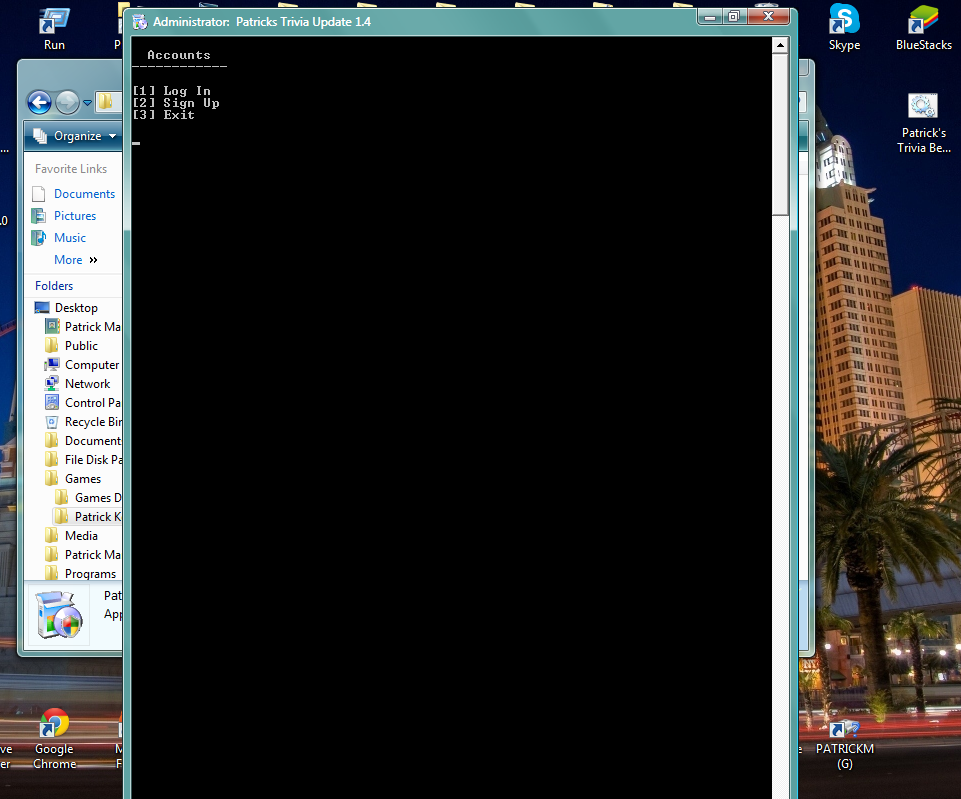The image size is (961, 799).
Task: Click the Accounts heading in console
Action: [179, 55]
